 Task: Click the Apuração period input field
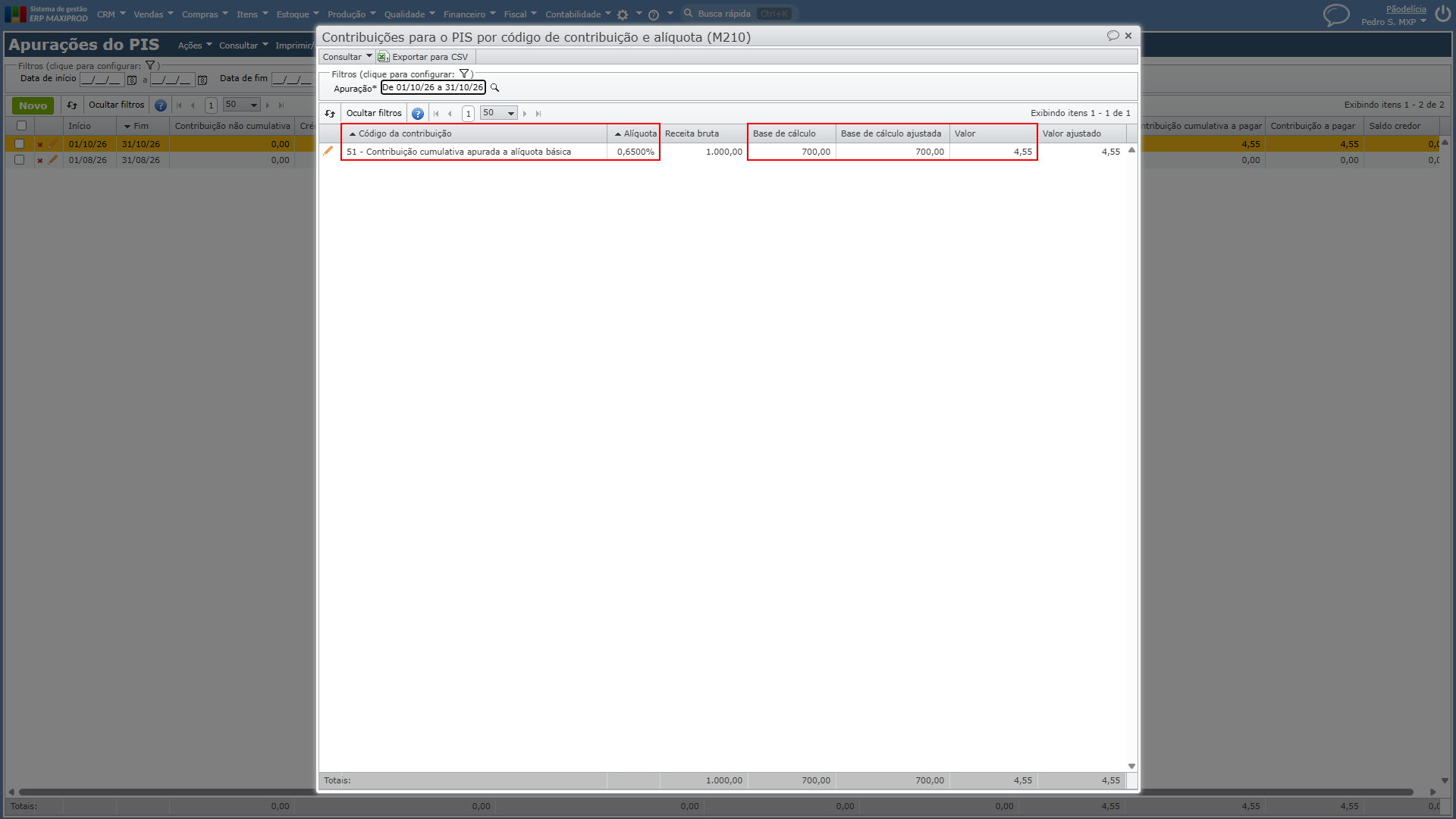(433, 87)
